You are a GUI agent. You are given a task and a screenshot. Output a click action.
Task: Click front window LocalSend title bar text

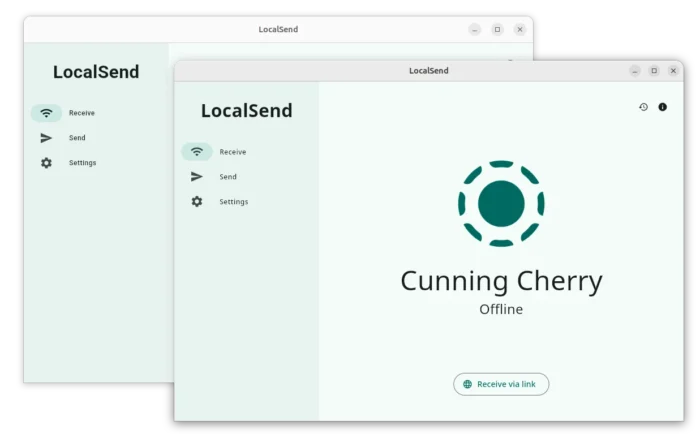click(429, 71)
